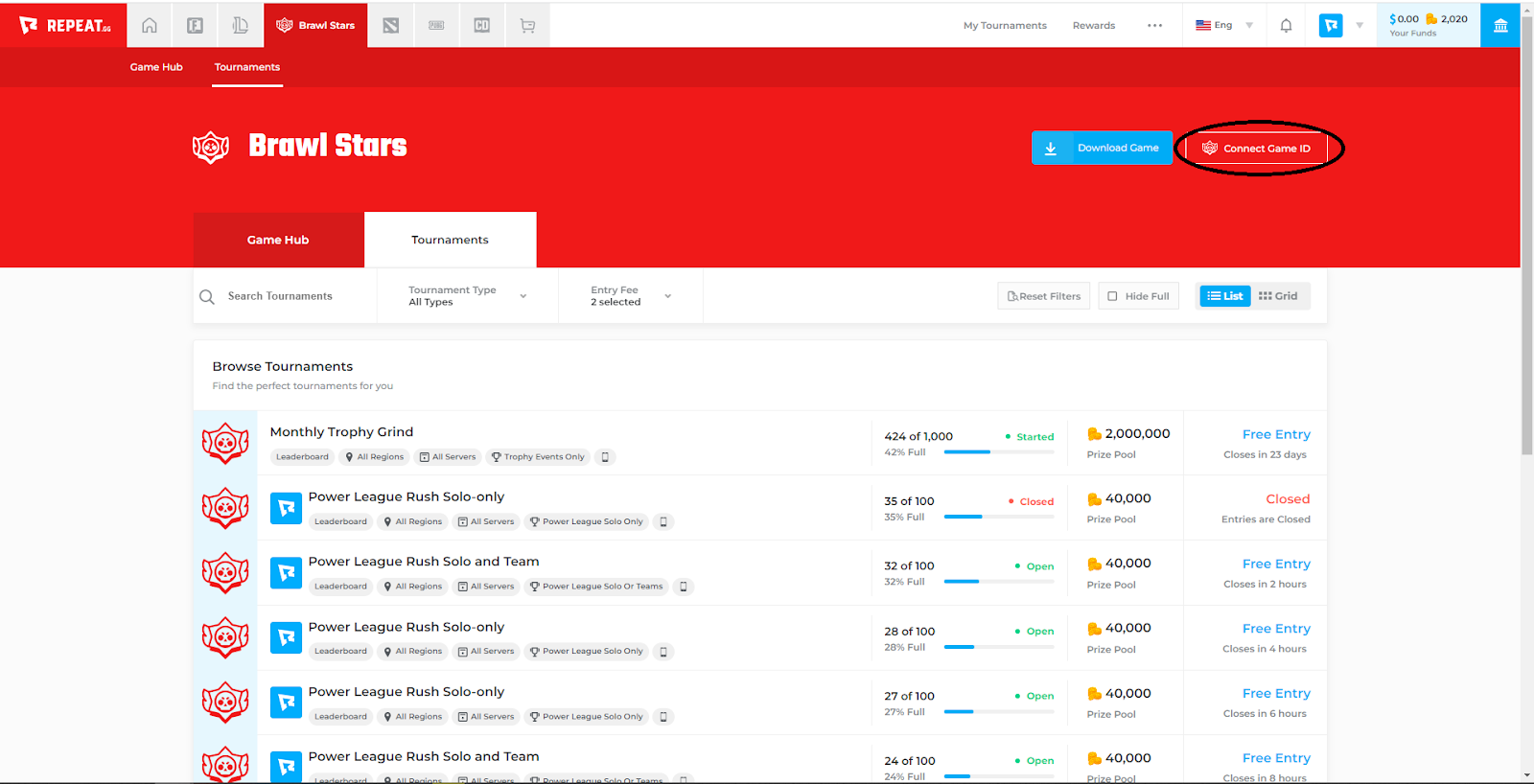This screenshot has height=784, width=1534.
Task: Select Tournaments in the red sub-navigation bar
Action: coord(247,67)
